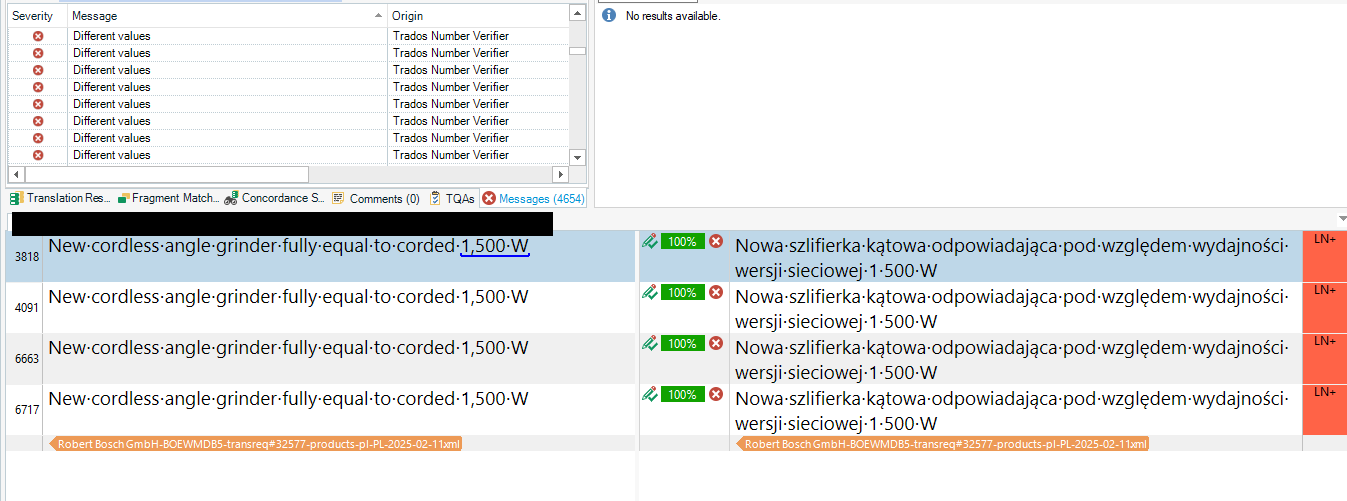This screenshot has height=501, width=1347.
Task: Click the right arrow of the horizontal scrollbar
Action: 561,175
